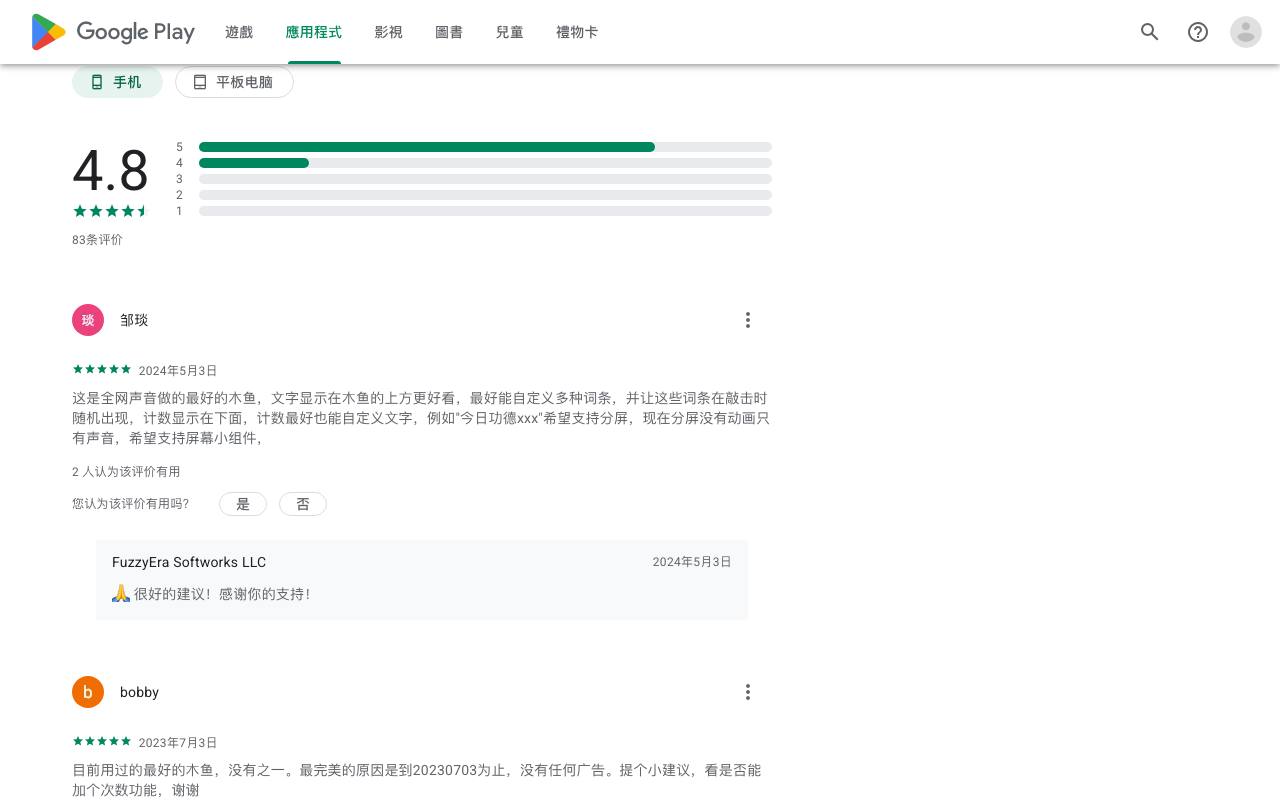Click the review date 2024年5月3日 under 邹琰

coord(177,370)
